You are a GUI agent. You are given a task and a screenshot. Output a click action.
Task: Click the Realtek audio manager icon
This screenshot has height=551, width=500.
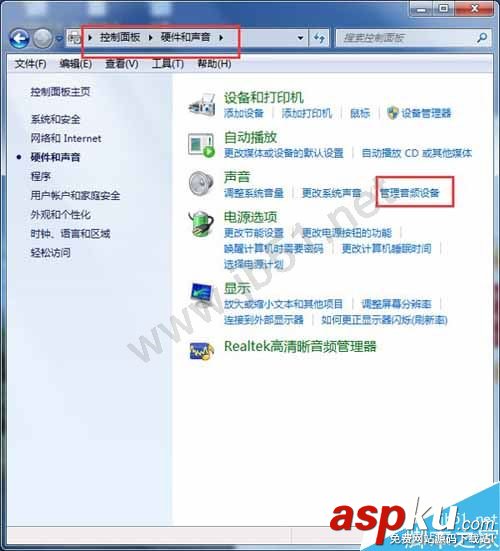pos(202,351)
